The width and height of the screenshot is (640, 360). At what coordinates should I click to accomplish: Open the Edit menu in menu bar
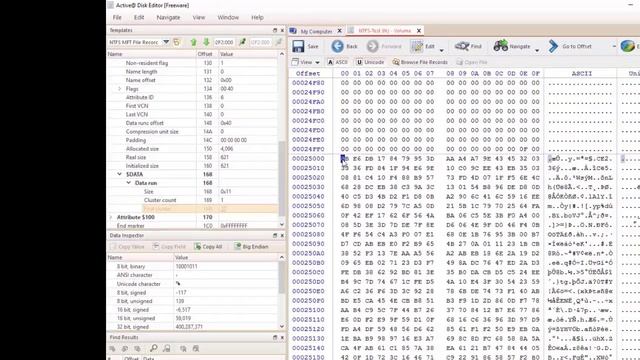[139, 18]
